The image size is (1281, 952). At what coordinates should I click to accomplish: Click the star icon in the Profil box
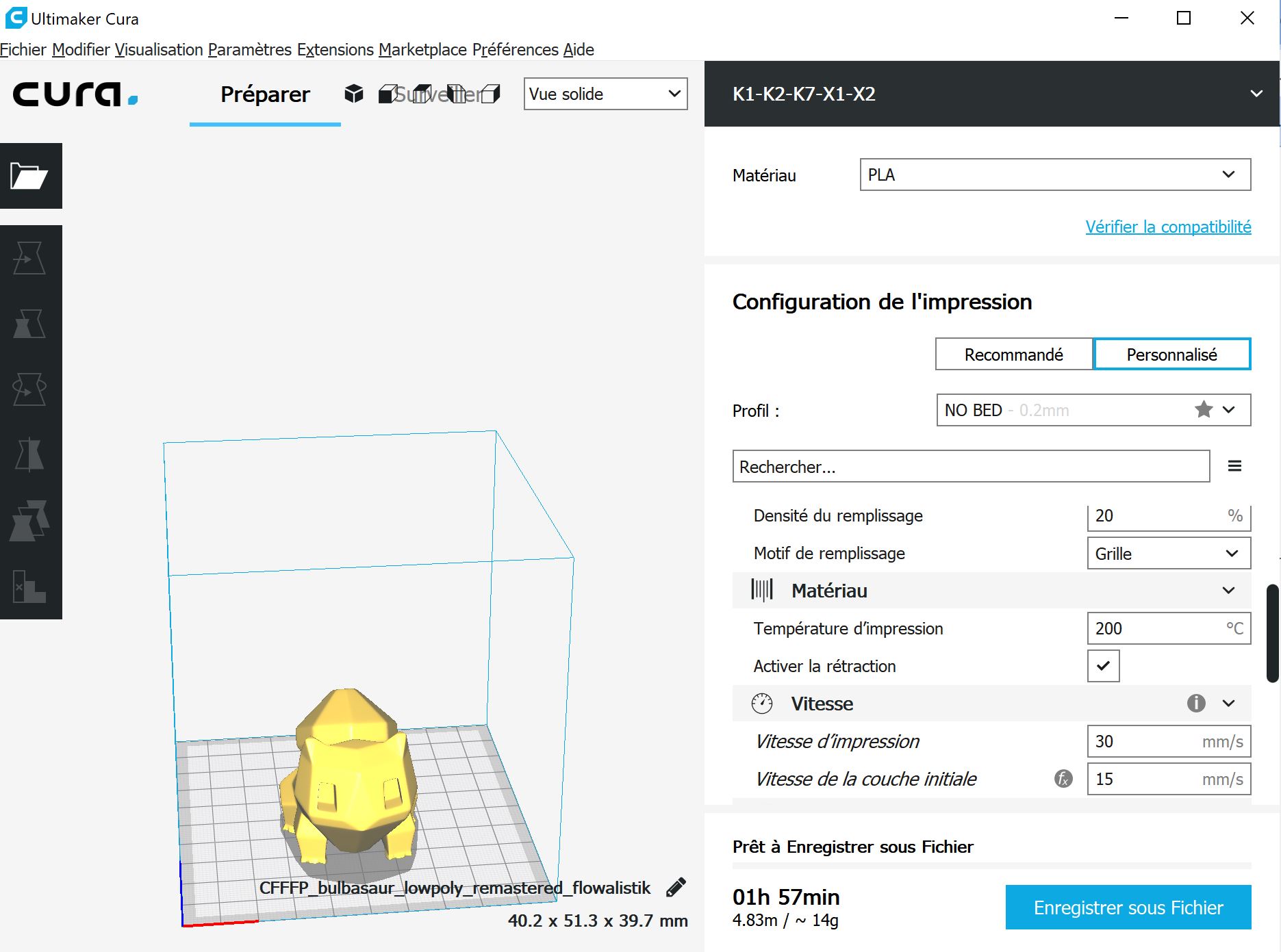(1204, 410)
